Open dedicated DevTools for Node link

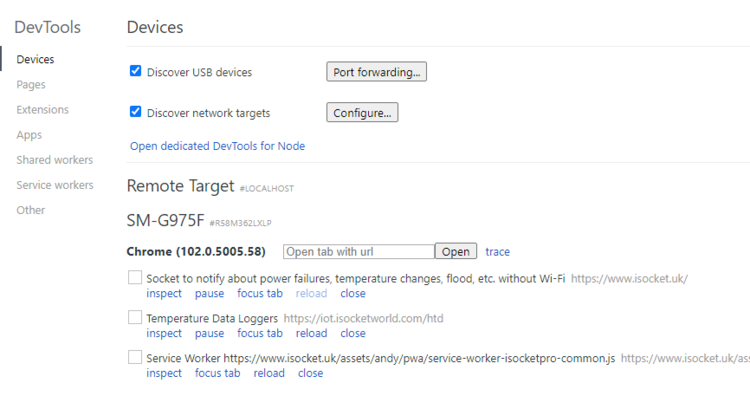pos(218,146)
